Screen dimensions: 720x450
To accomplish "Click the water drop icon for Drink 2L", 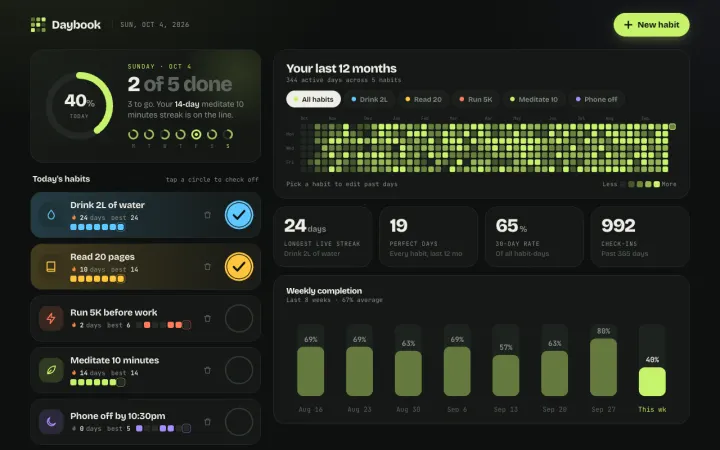I will click(51, 214).
